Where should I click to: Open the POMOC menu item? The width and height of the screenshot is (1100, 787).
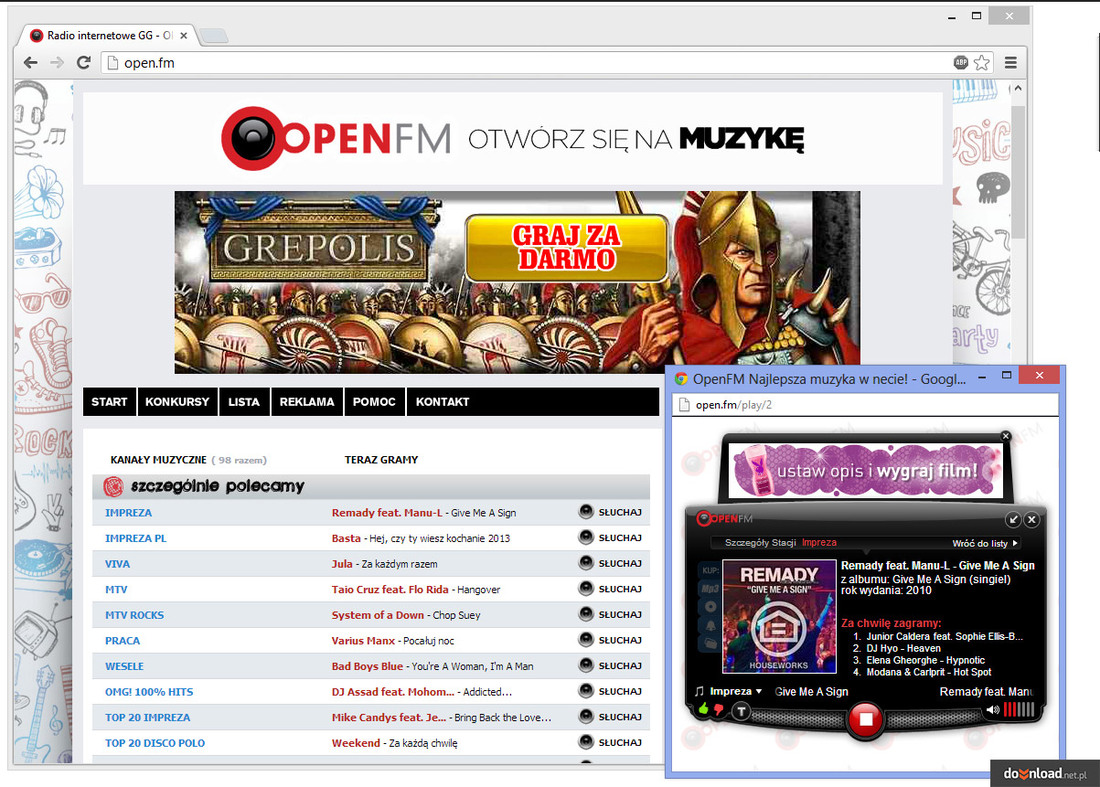(374, 402)
